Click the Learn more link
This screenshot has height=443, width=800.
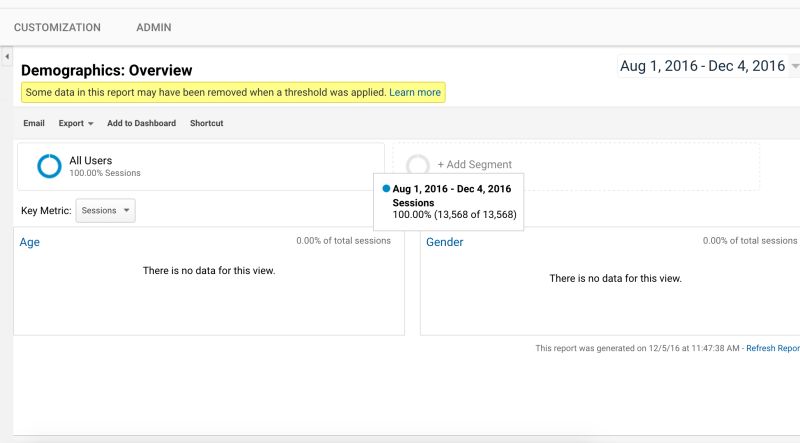coord(415,92)
